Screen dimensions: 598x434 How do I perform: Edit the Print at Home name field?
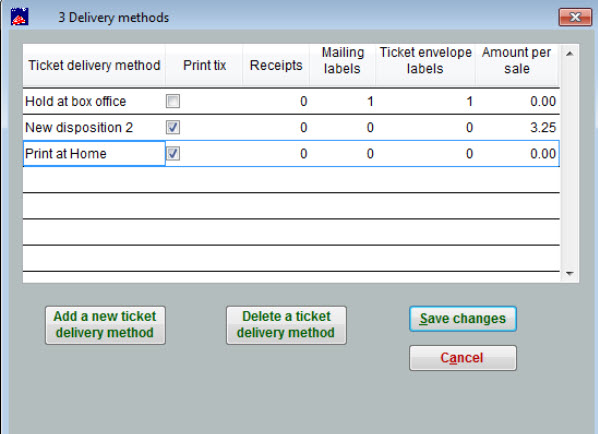click(94, 153)
